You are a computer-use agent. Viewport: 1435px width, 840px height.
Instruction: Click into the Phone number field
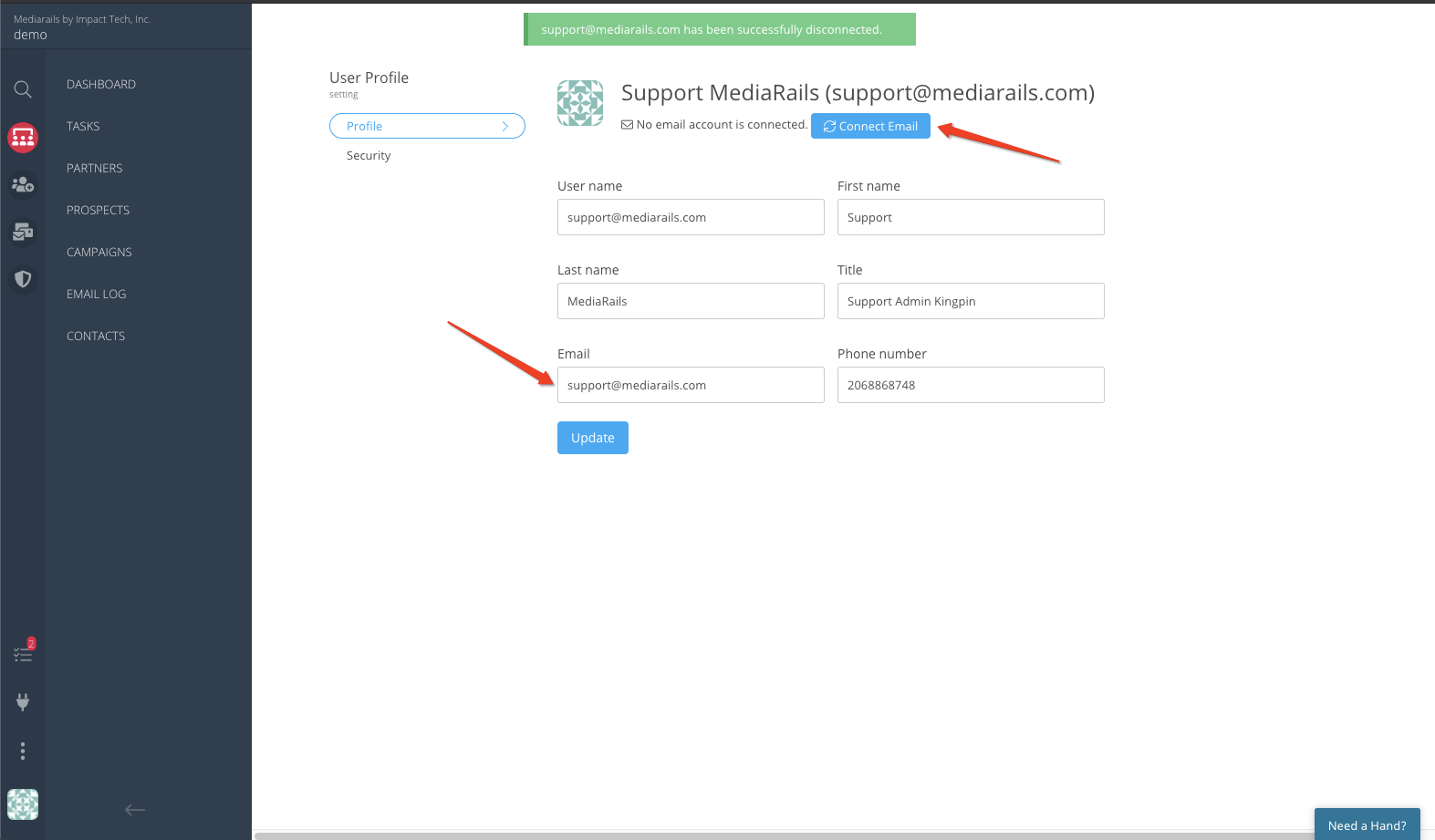point(971,385)
